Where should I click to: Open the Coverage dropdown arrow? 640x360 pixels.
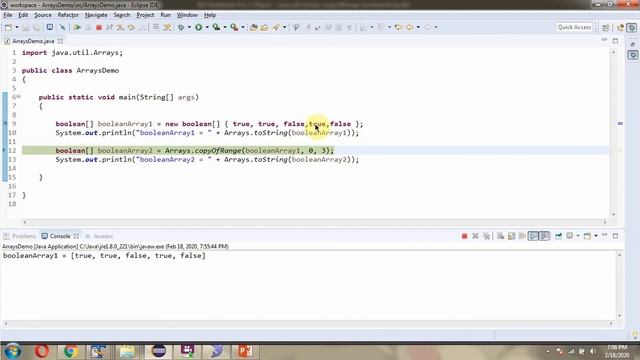[x=225, y=27]
